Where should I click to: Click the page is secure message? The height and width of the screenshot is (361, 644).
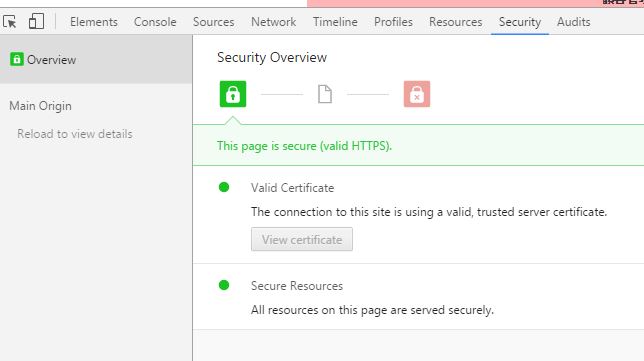coord(304,146)
